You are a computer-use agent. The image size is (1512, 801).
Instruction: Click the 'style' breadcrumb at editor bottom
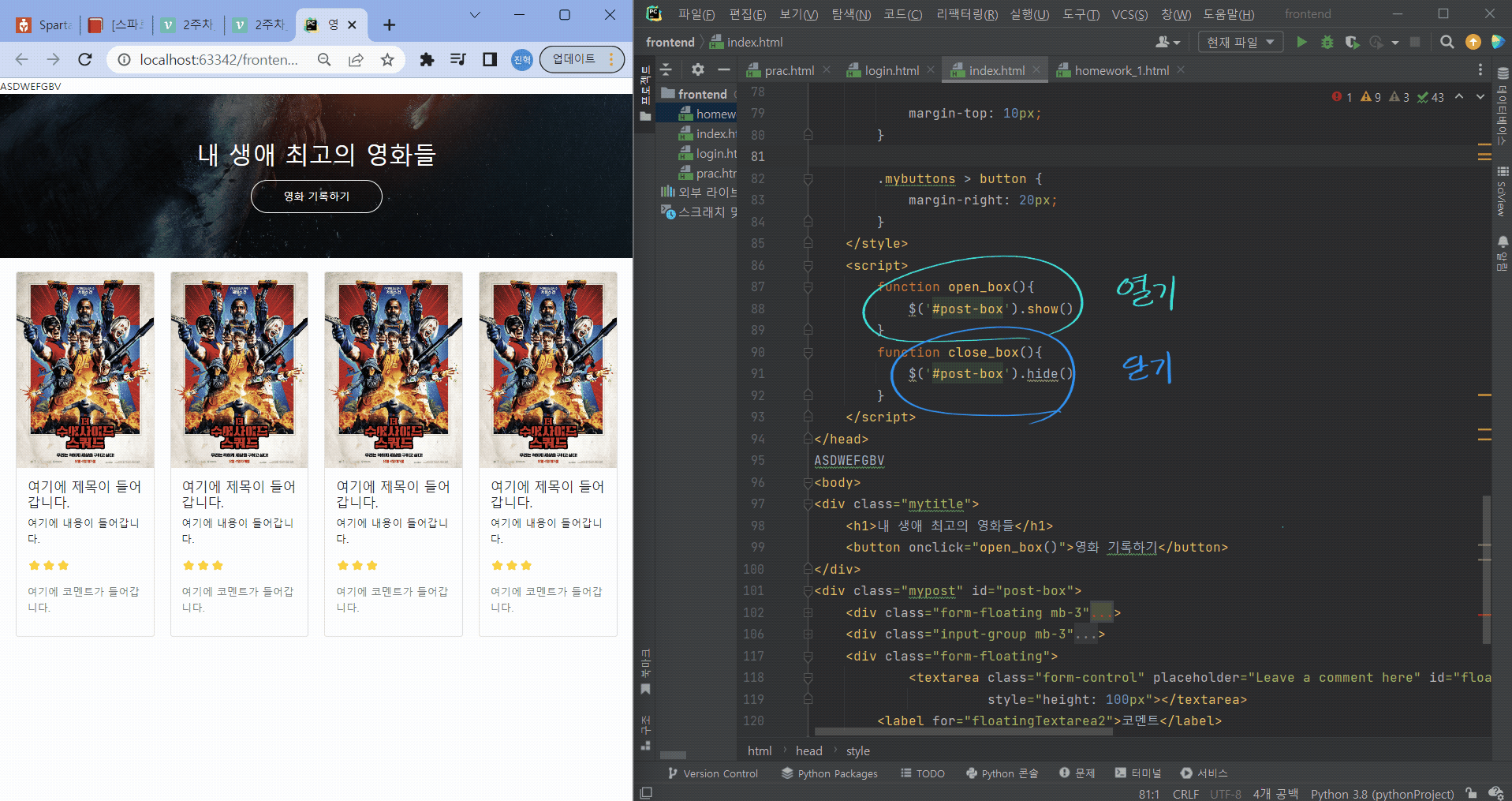tap(858, 751)
